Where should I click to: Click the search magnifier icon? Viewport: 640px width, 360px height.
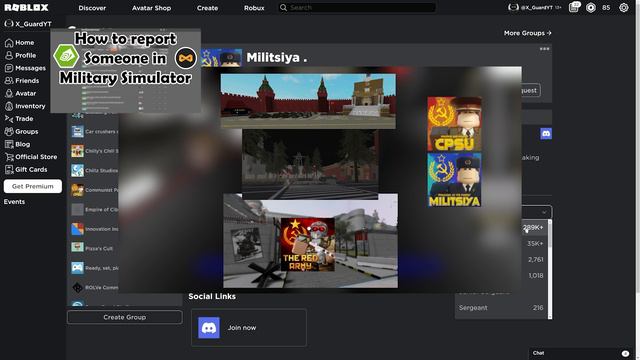[283, 7]
